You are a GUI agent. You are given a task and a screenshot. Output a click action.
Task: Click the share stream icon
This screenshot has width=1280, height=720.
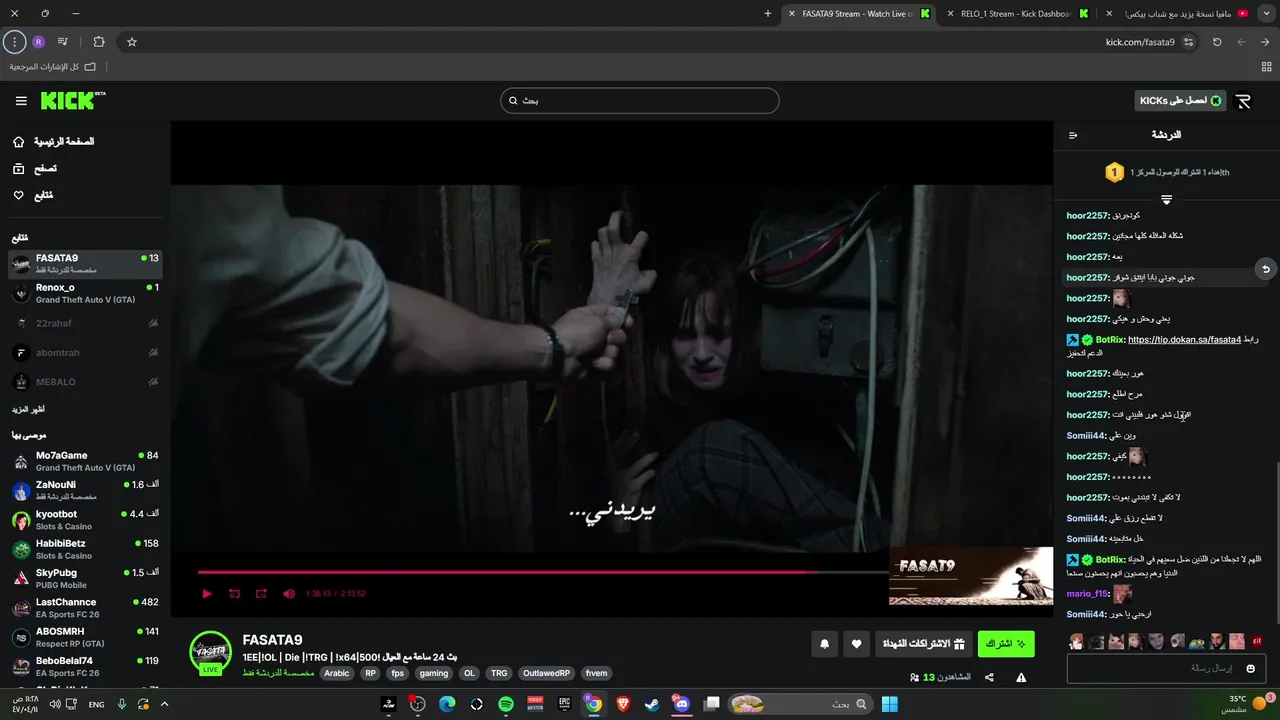pos(989,677)
